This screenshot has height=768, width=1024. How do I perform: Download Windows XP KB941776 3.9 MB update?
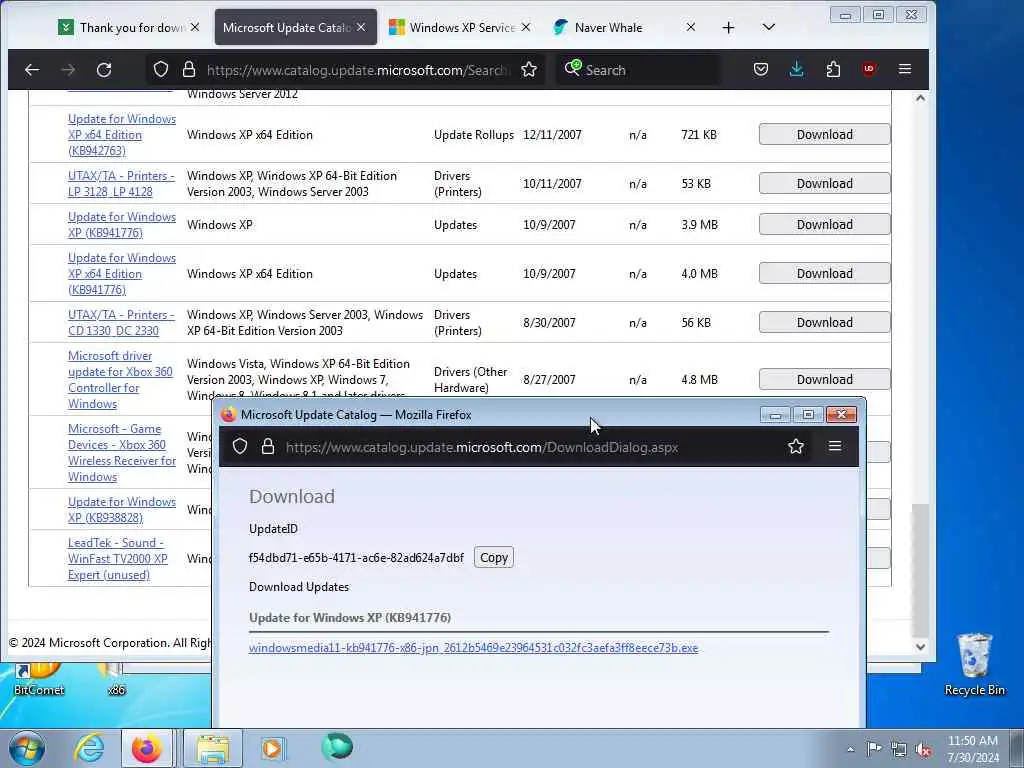click(x=824, y=225)
